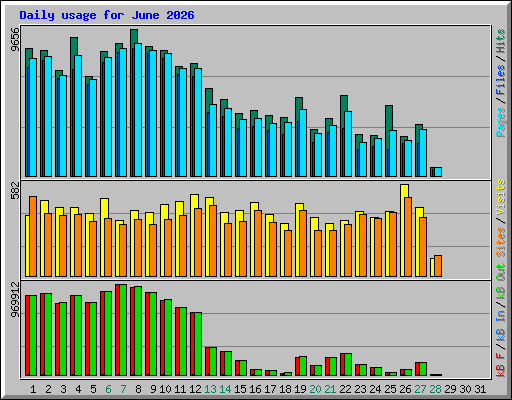Click day label 16 on x-axis
Viewport: 512px width, 400px height.
click(x=255, y=389)
